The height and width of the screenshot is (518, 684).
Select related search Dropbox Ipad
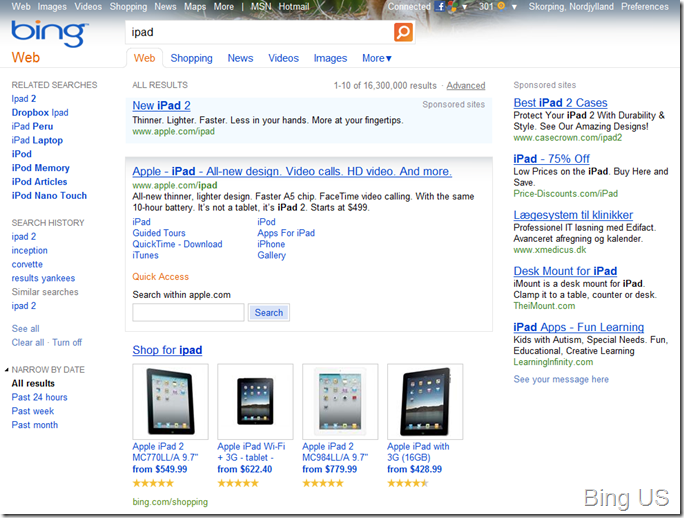pos(40,113)
